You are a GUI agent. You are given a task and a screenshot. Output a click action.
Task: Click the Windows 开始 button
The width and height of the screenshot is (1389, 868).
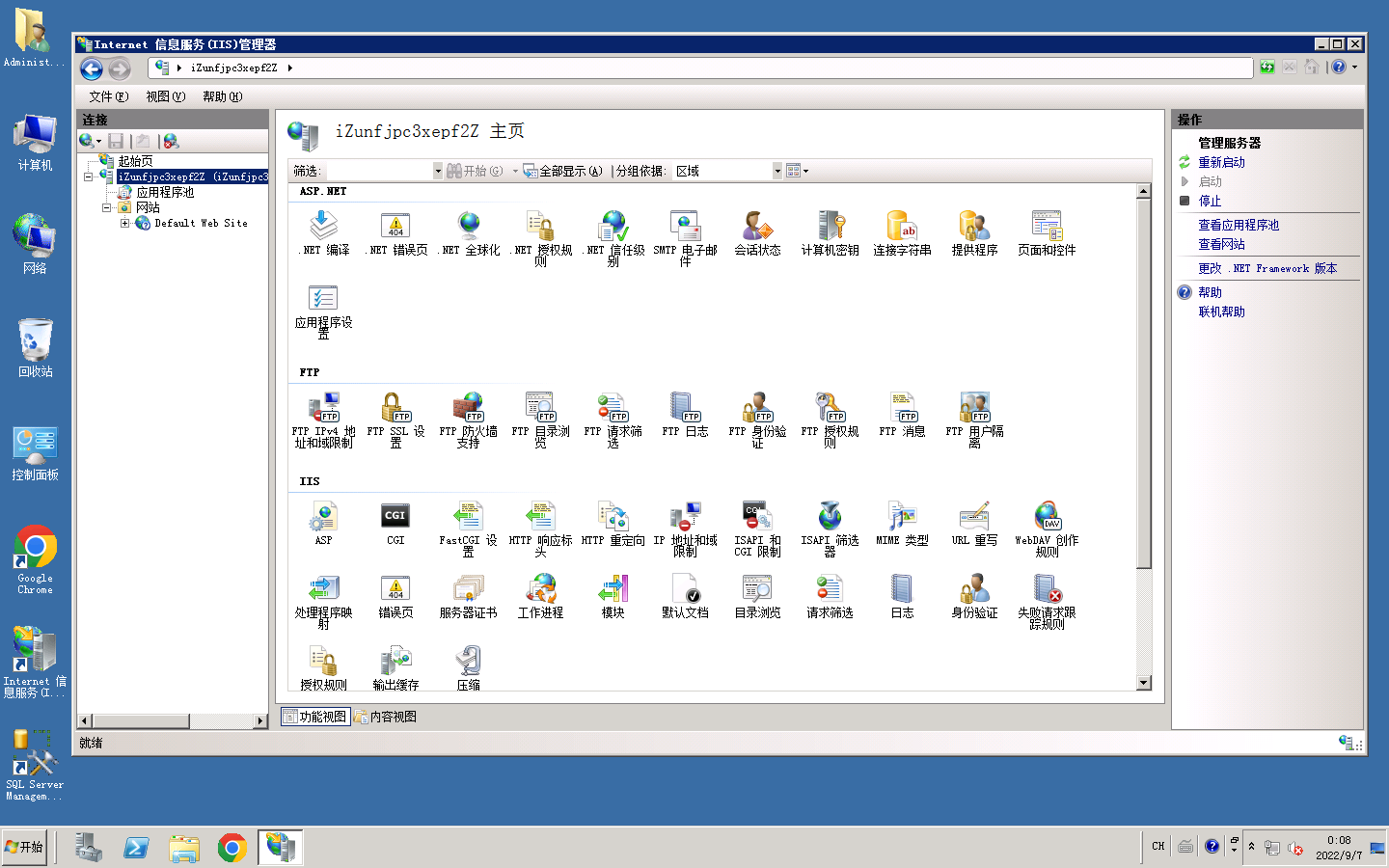click(24, 848)
